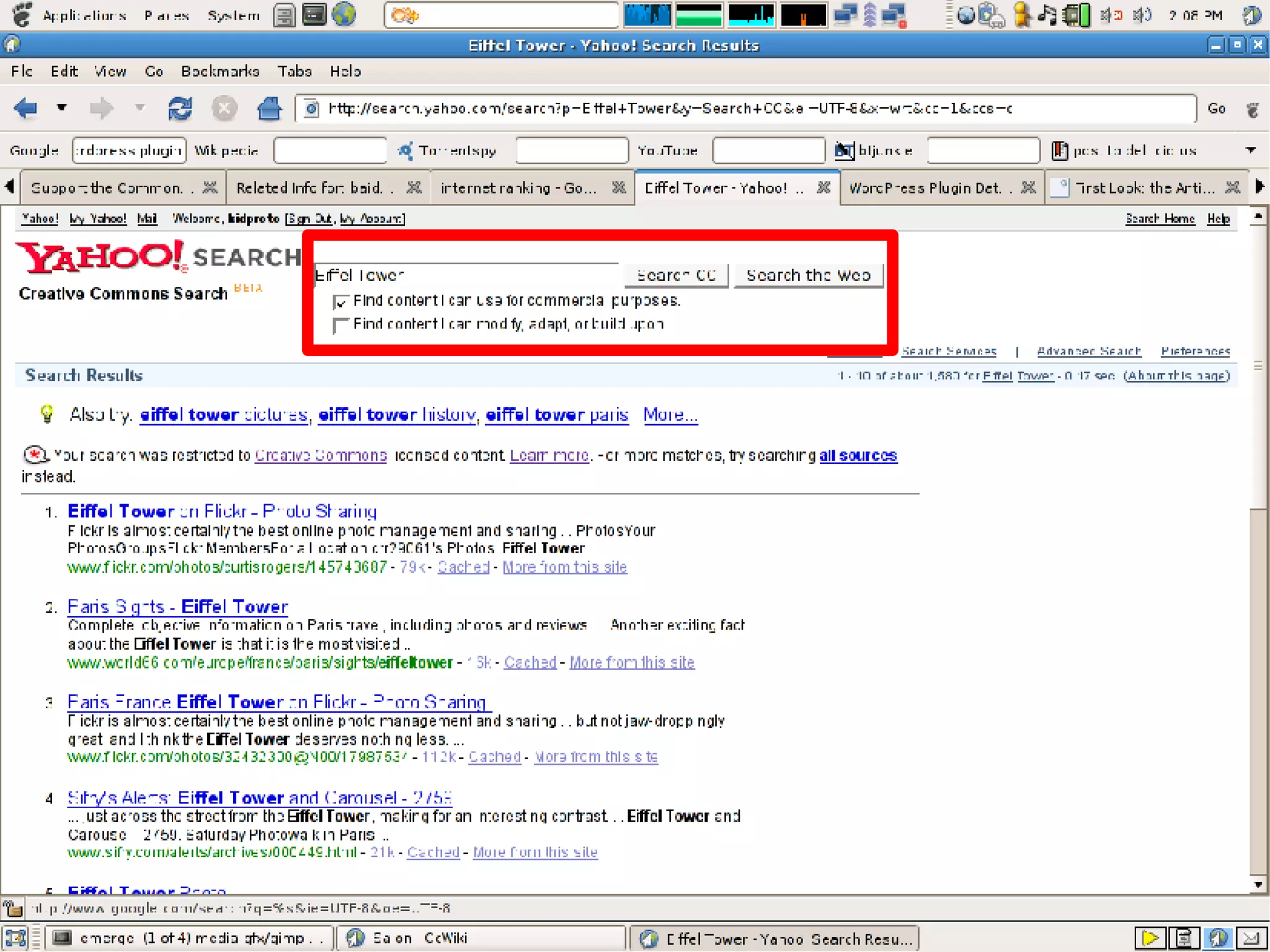Expand the bookmarks toolbar overflow arrow
Viewport: 1270px width, 952px height.
click(x=1250, y=151)
